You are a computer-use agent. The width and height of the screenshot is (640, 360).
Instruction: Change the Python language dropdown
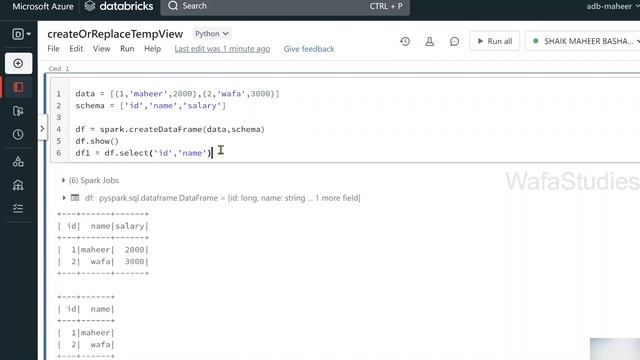pos(212,34)
